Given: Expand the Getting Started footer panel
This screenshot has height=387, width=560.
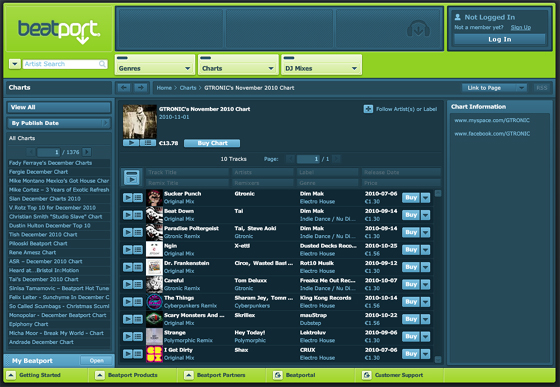Looking at the screenshot, I should click(11, 375).
